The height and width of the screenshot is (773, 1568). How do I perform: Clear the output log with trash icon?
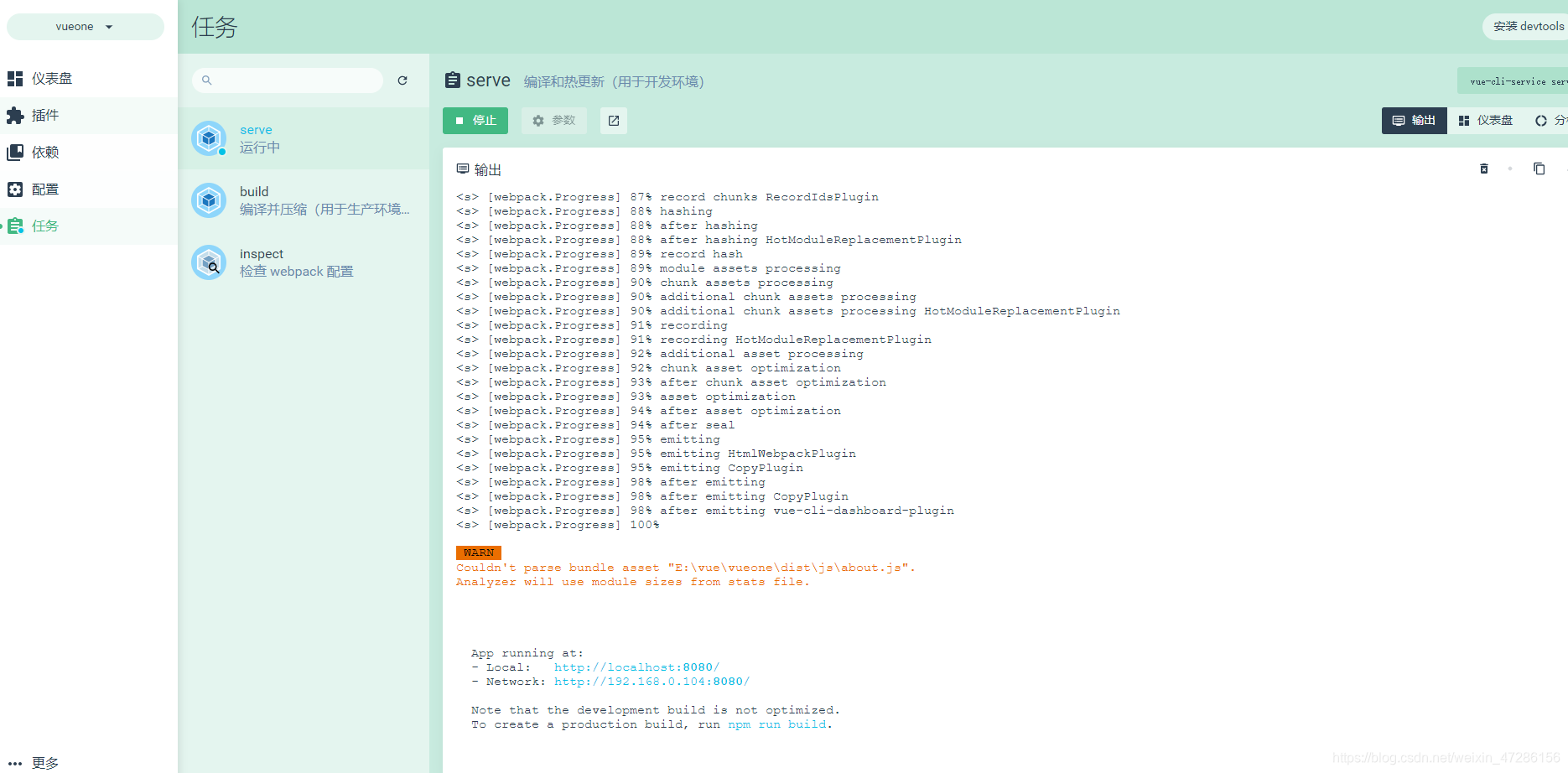point(1484,169)
